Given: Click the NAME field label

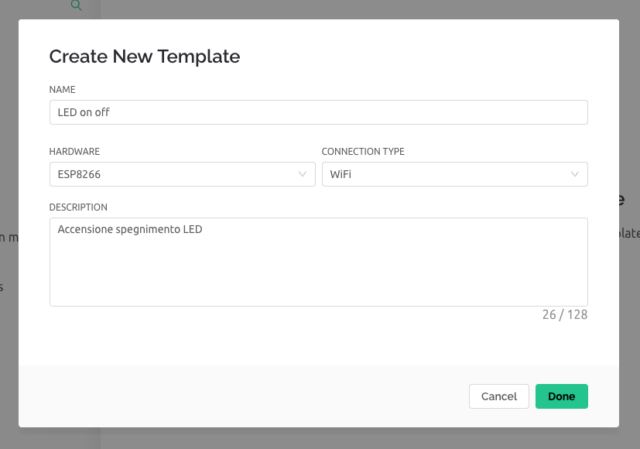Looking at the screenshot, I should point(62,90).
